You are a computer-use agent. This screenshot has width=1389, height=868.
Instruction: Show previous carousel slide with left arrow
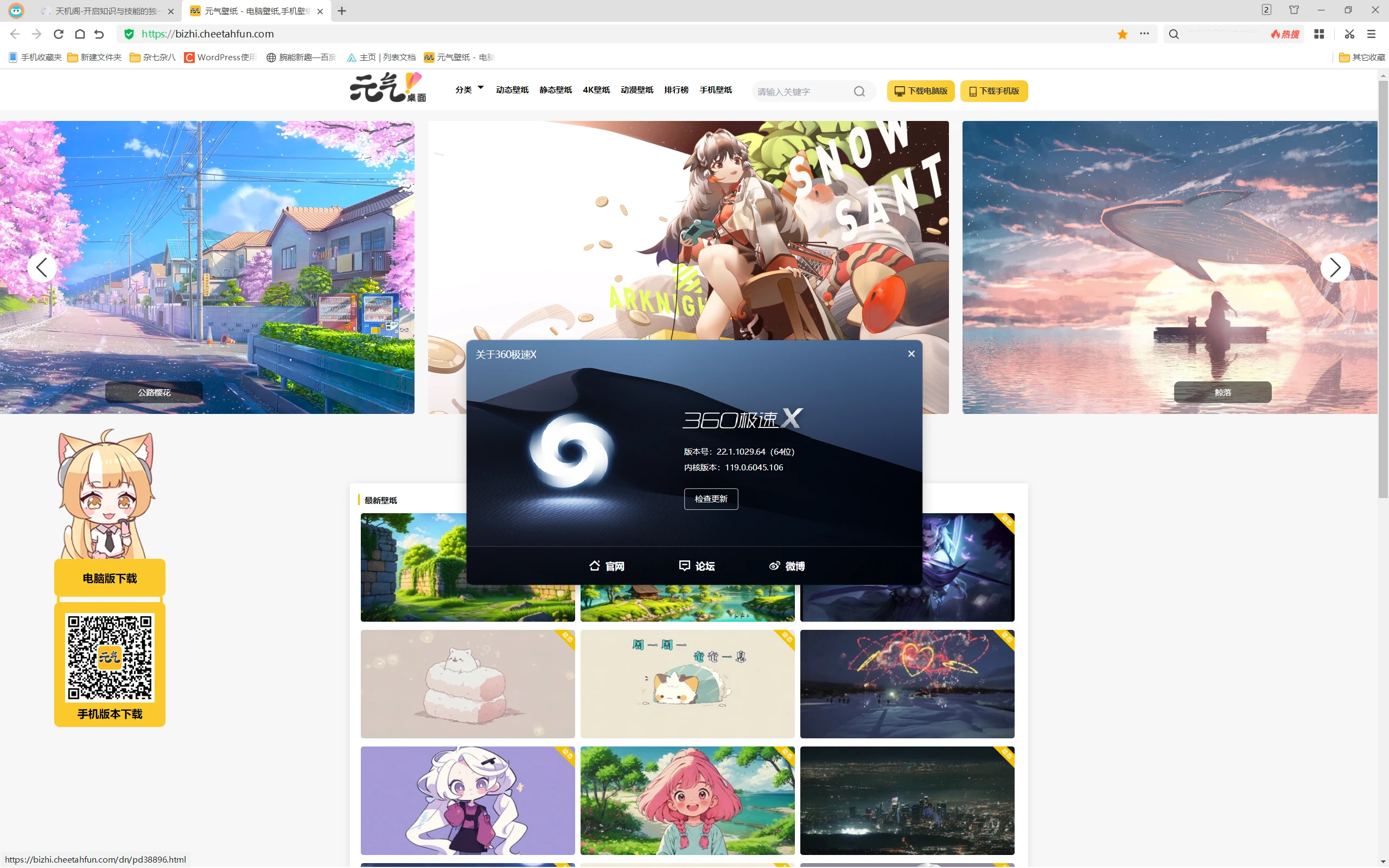pyautogui.click(x=42, y=267)
